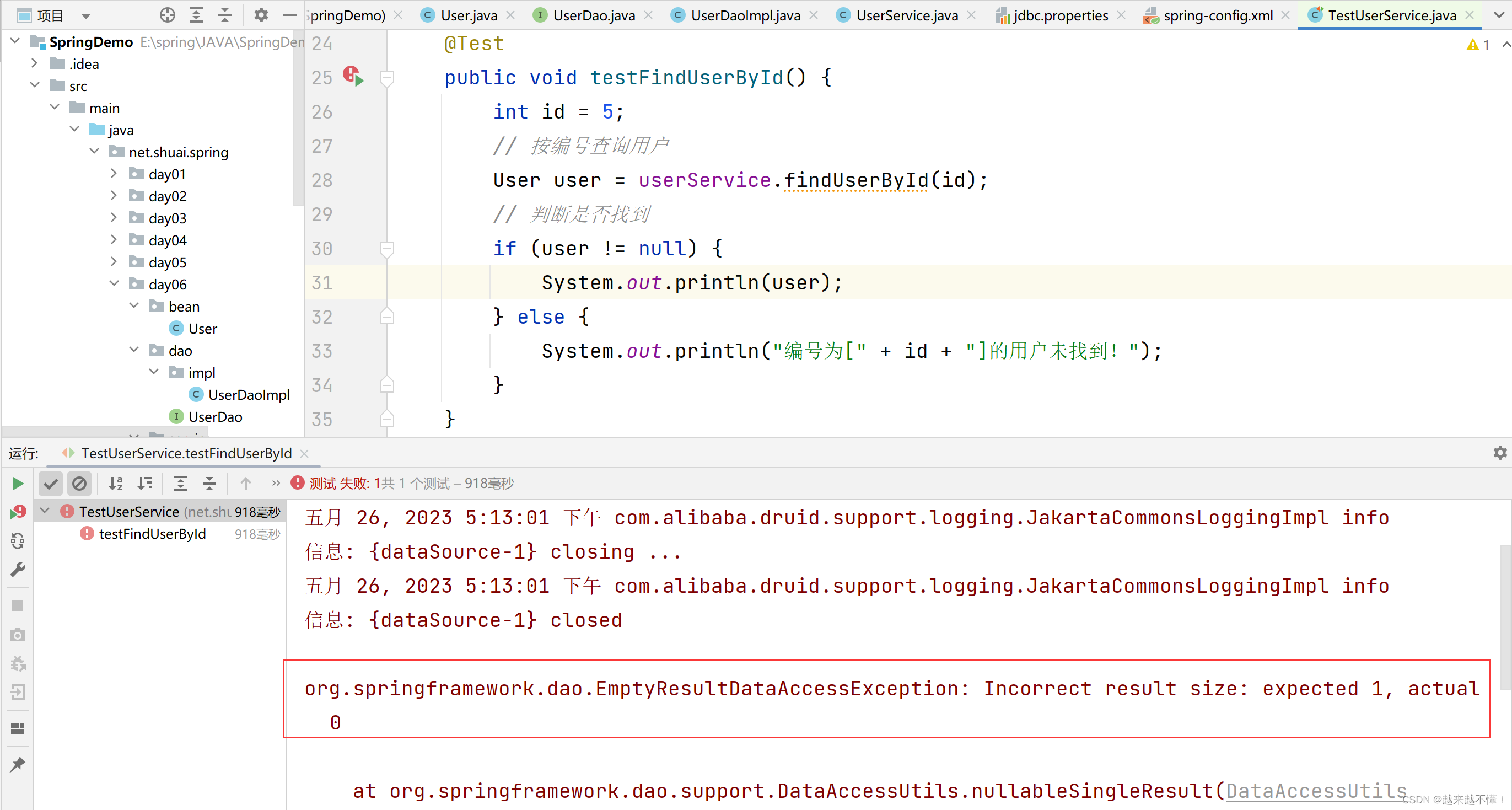
Task: Collapse all test results
Action: [x=209, y=484]
